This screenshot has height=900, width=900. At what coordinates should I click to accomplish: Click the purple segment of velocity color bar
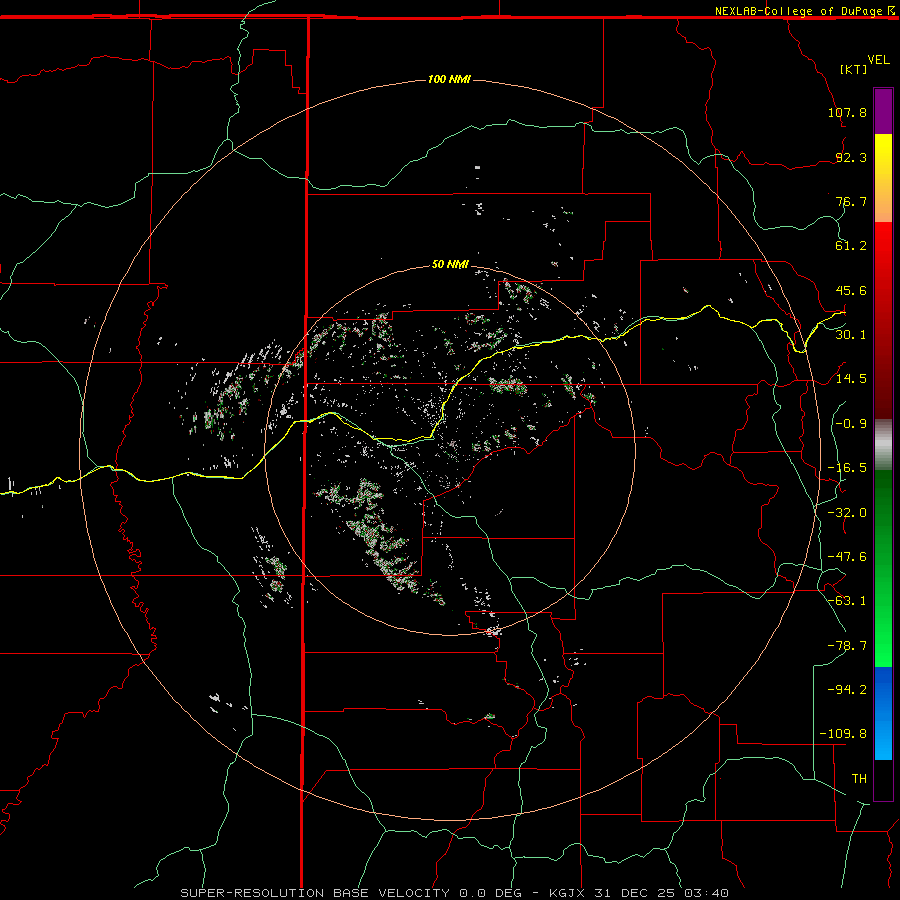883,112
